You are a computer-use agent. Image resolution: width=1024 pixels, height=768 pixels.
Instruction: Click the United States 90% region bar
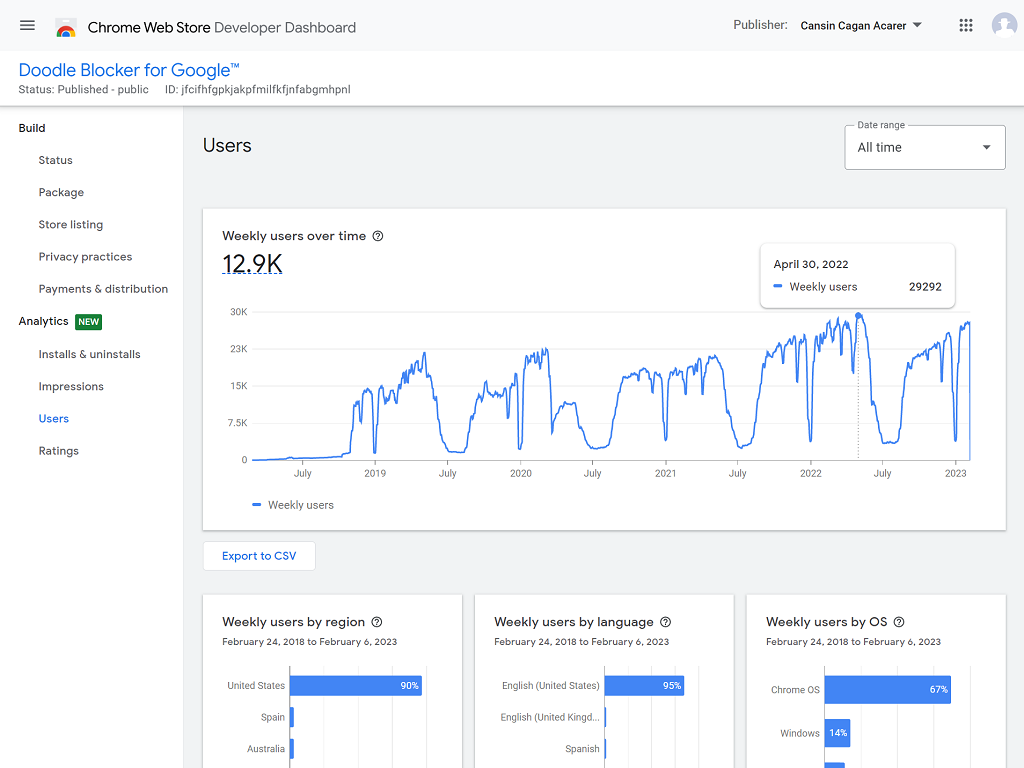coord(355,686)
